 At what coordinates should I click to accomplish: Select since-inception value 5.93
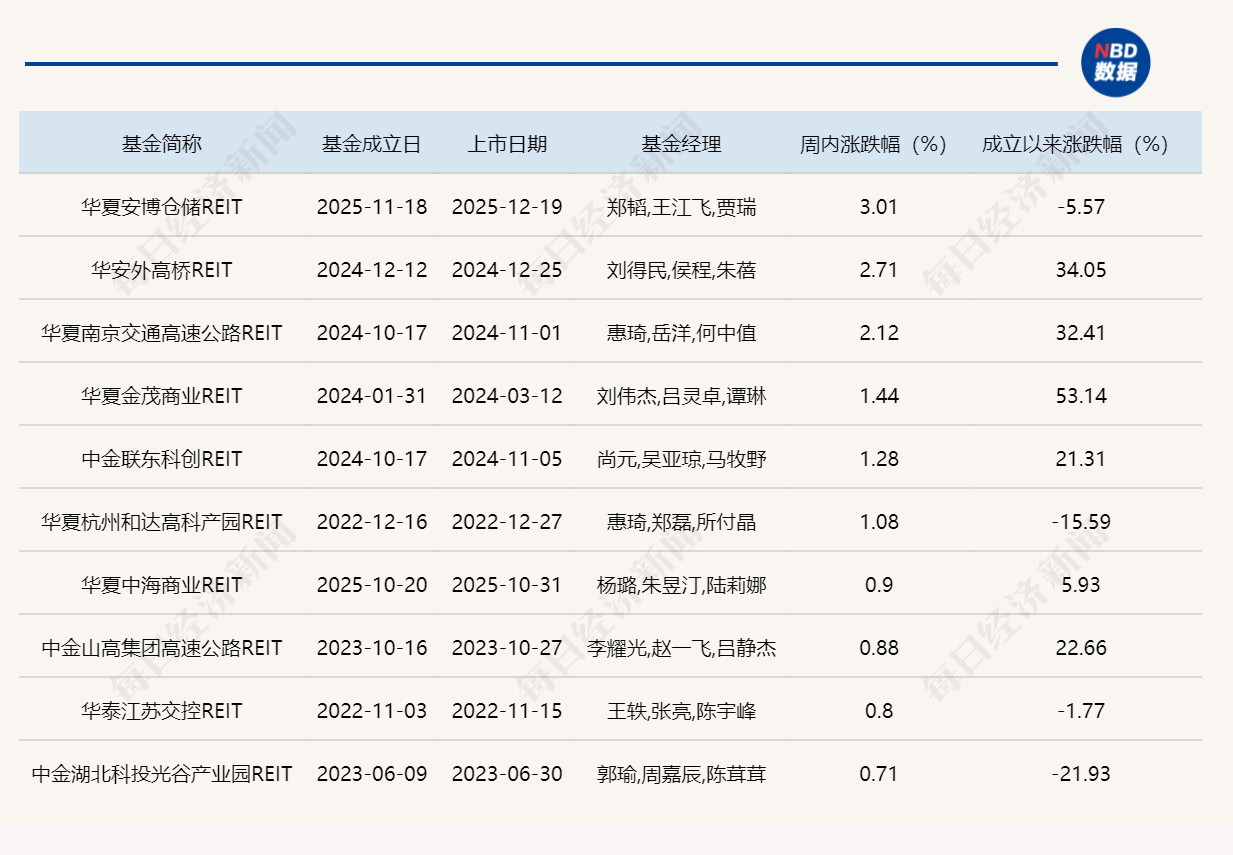point(1081,585)
